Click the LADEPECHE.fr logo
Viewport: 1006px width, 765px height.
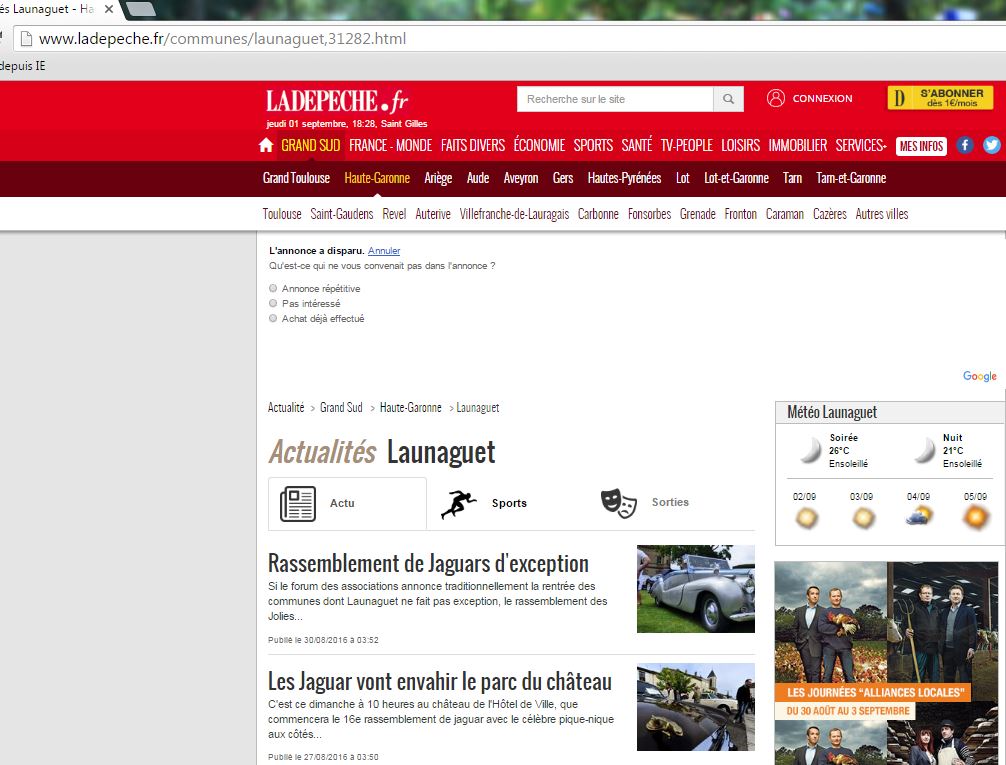click(337, 101)
